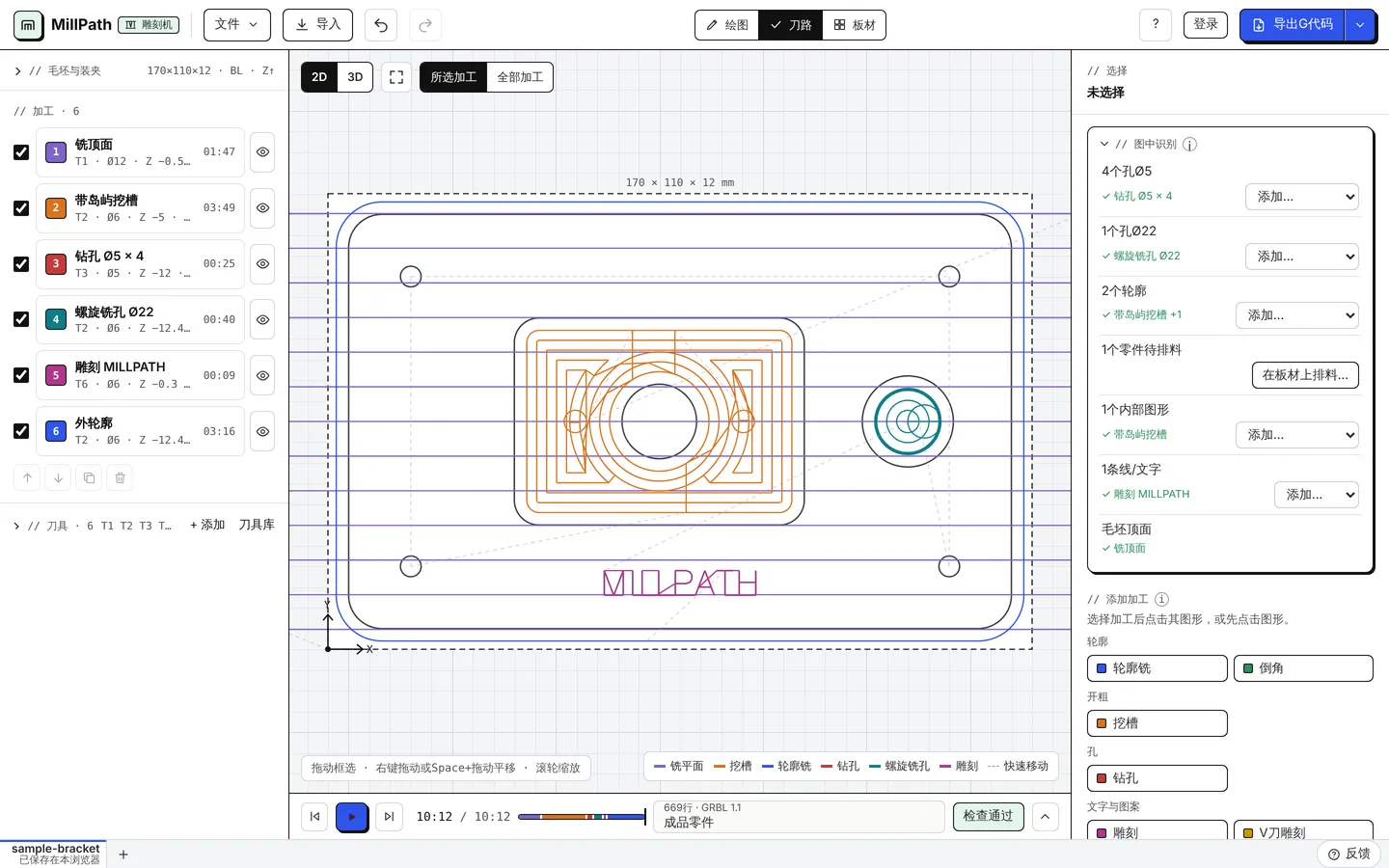Viewport: 1389px width, 868px height.
Task: Play the toolpath simulation
Action: [x=352, y=817]
